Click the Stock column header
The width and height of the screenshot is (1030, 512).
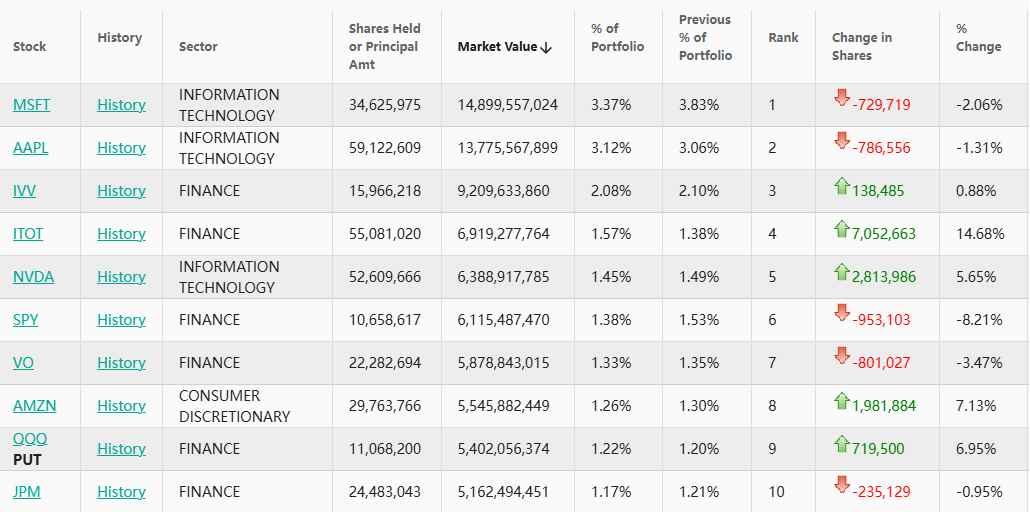pyautogui.click(x=30, y=47)
